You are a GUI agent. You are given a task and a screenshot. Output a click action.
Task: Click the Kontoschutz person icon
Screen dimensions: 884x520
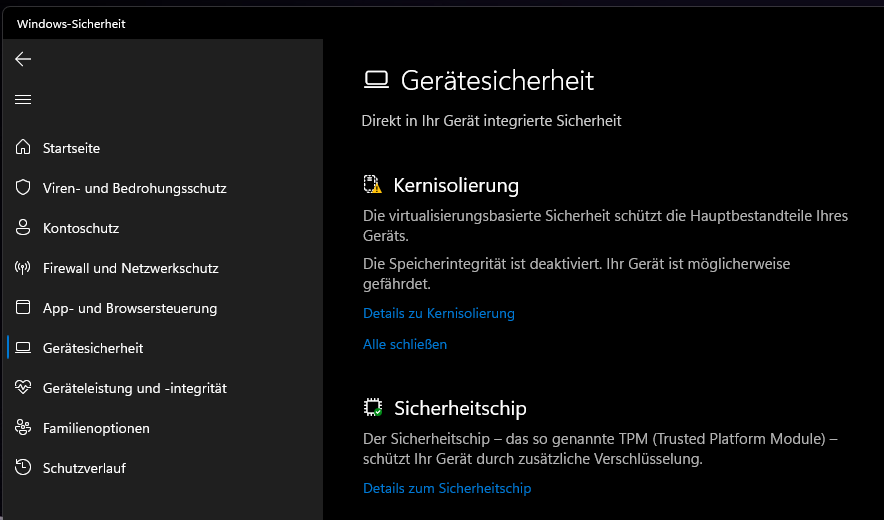(x=23, y=228)
